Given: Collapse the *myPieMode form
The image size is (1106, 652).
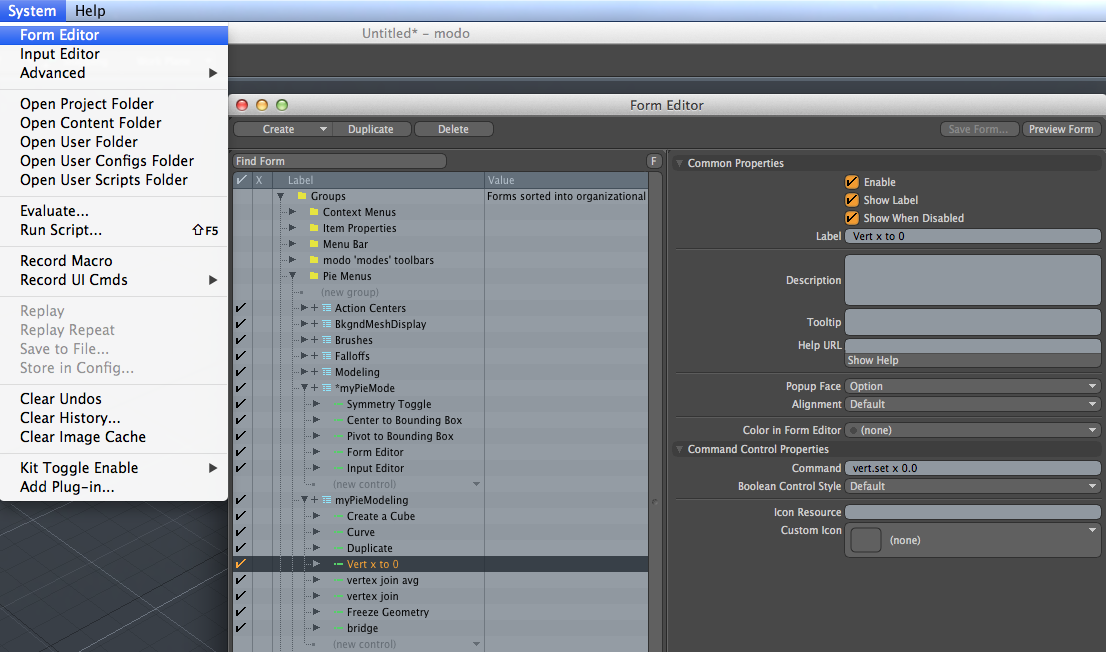Looking at the screenshot, I should 305,388.
